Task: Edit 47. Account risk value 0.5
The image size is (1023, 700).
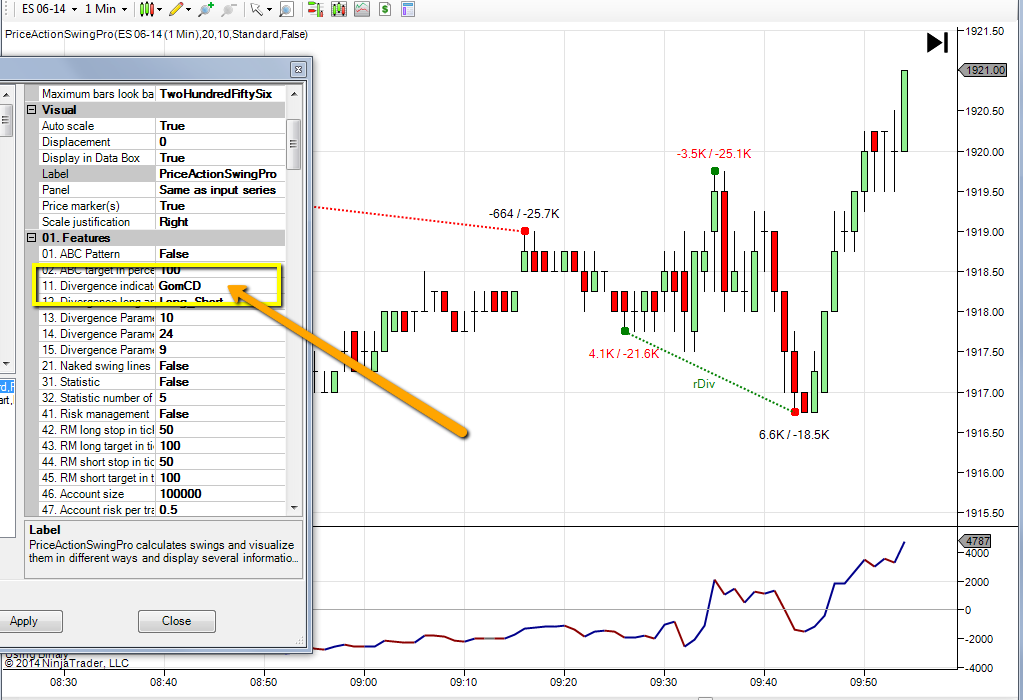Action: click(x=221, y=510)
